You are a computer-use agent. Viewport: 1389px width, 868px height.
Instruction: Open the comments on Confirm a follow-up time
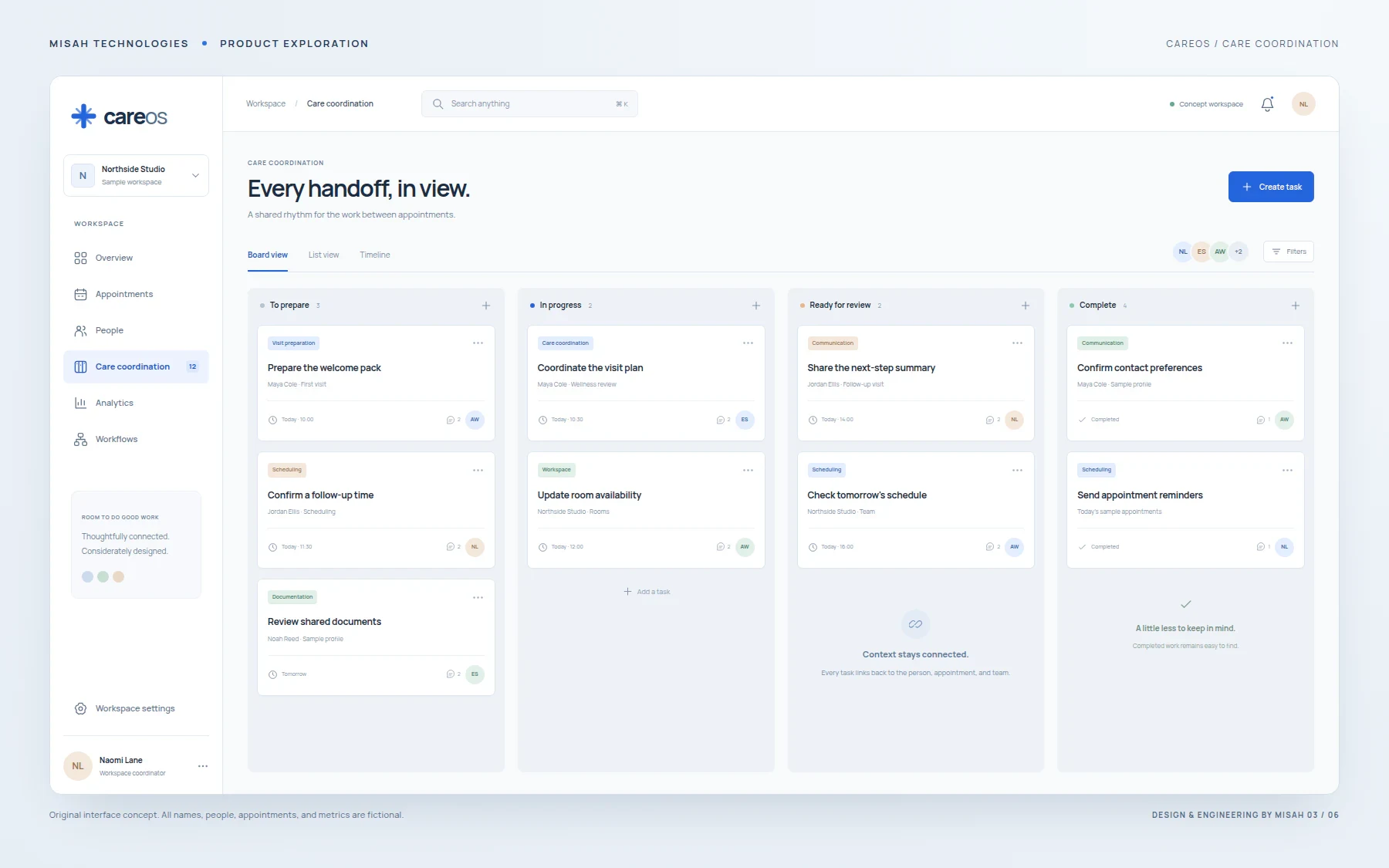[x=453, y=547]
